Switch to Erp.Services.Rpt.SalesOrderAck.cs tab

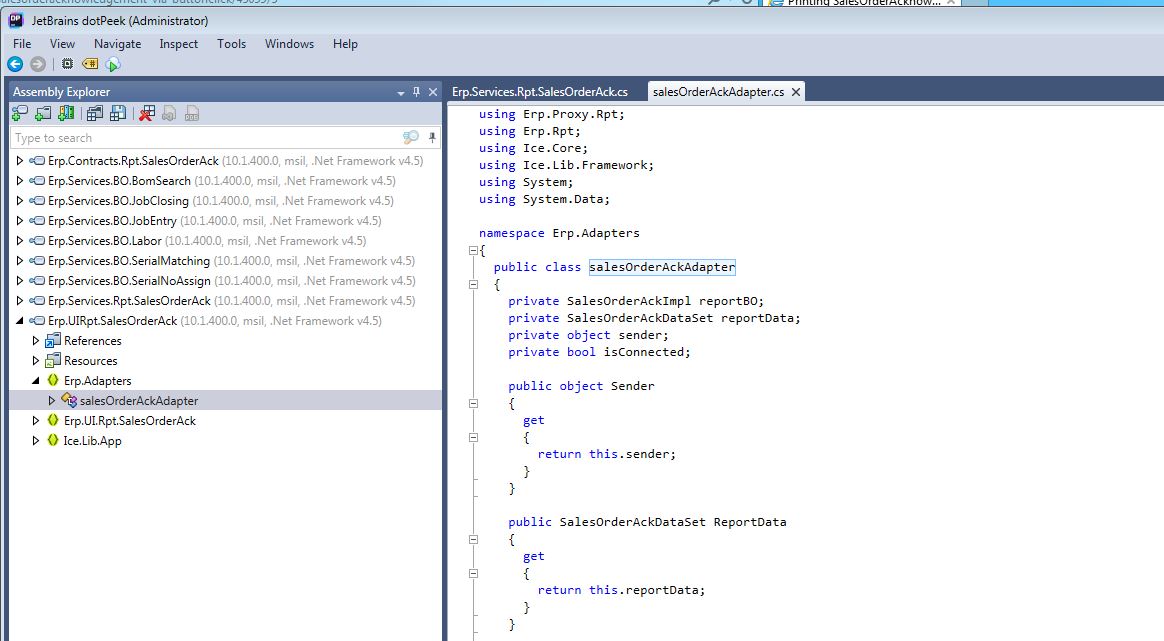tap(540, 92)
